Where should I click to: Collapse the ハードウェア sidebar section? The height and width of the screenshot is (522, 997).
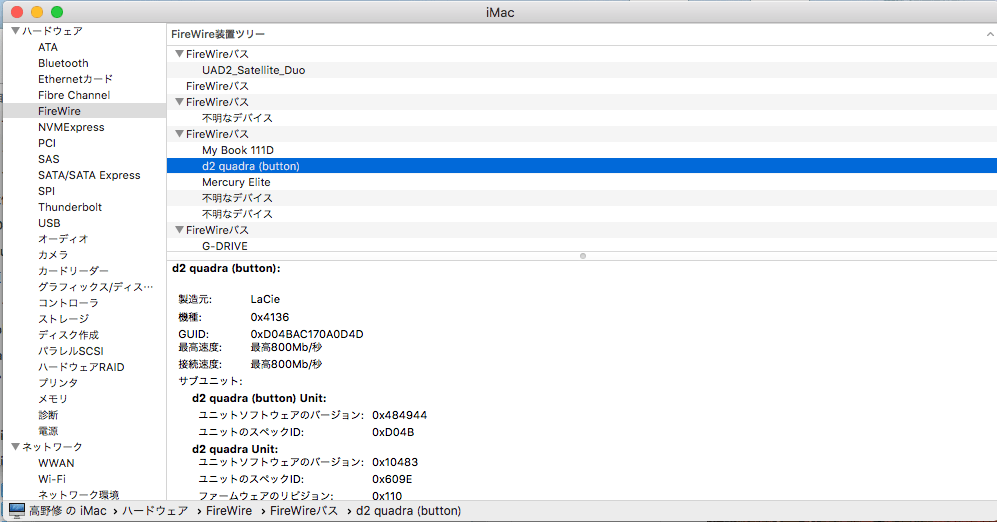(15, 31)
